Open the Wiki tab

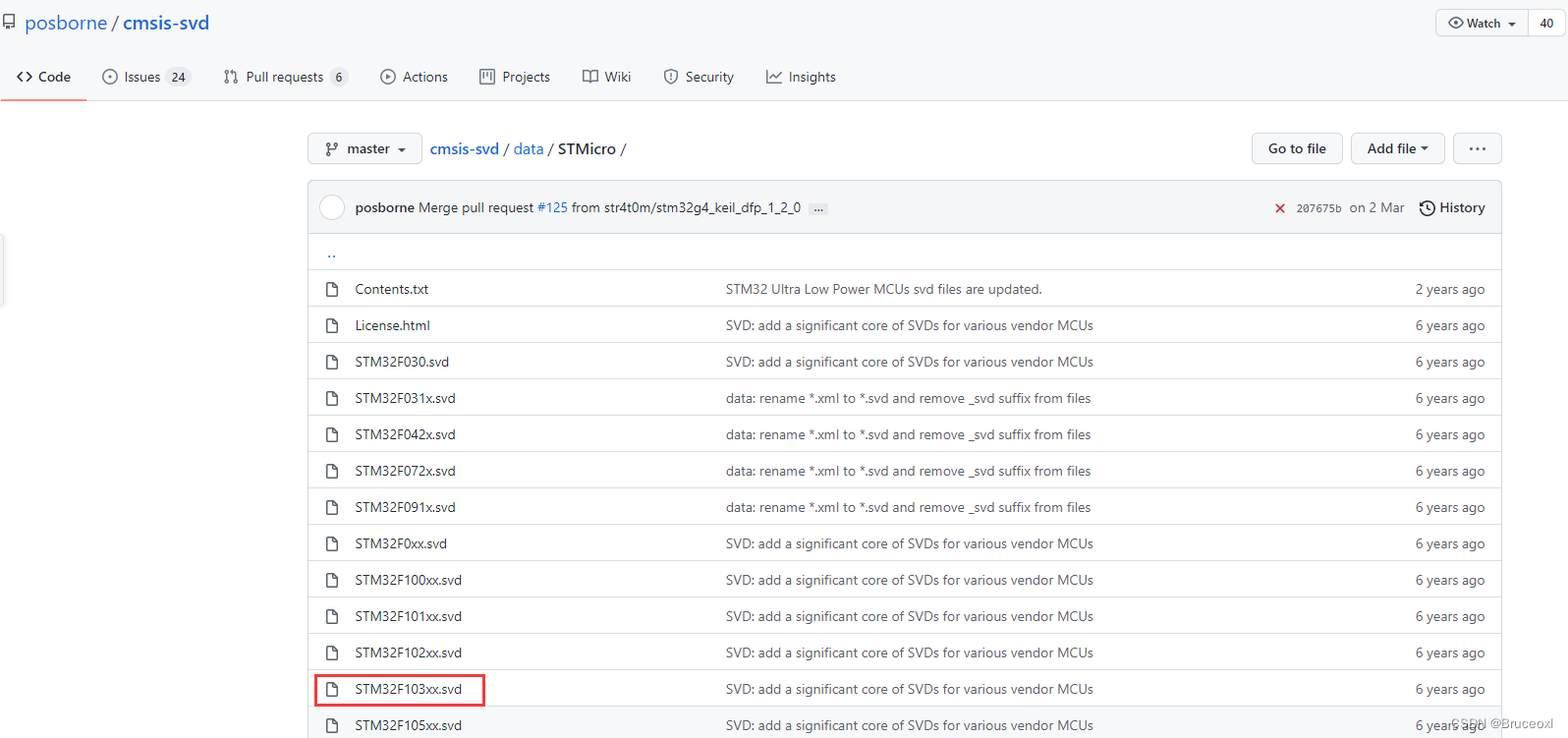pos(607,77)
